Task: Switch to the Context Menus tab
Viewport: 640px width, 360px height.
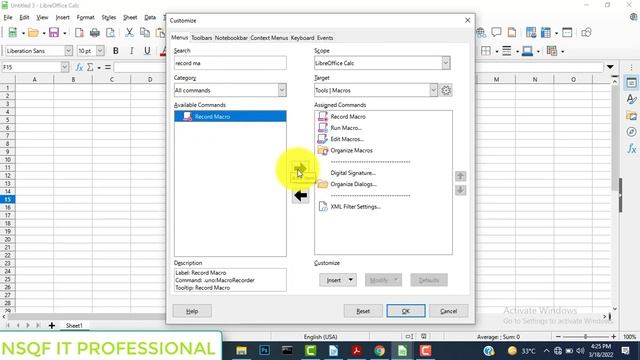Action: coord(269,38)
